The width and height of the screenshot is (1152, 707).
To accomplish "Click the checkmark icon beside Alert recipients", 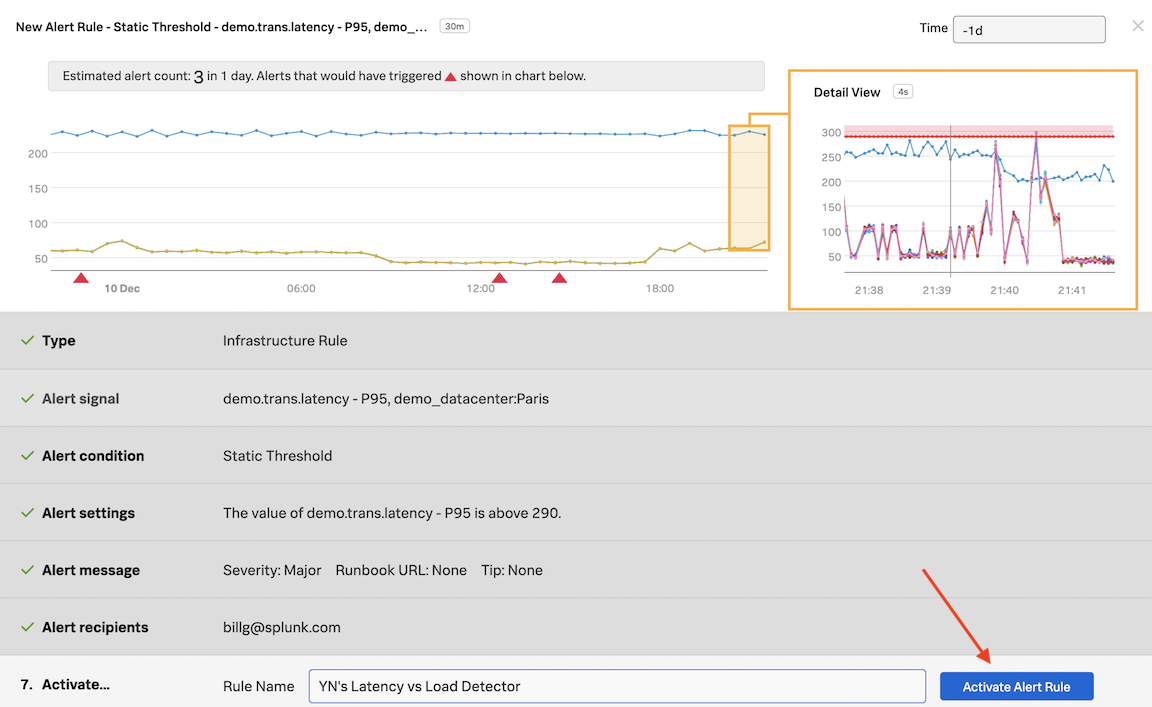I will point(28,628).
